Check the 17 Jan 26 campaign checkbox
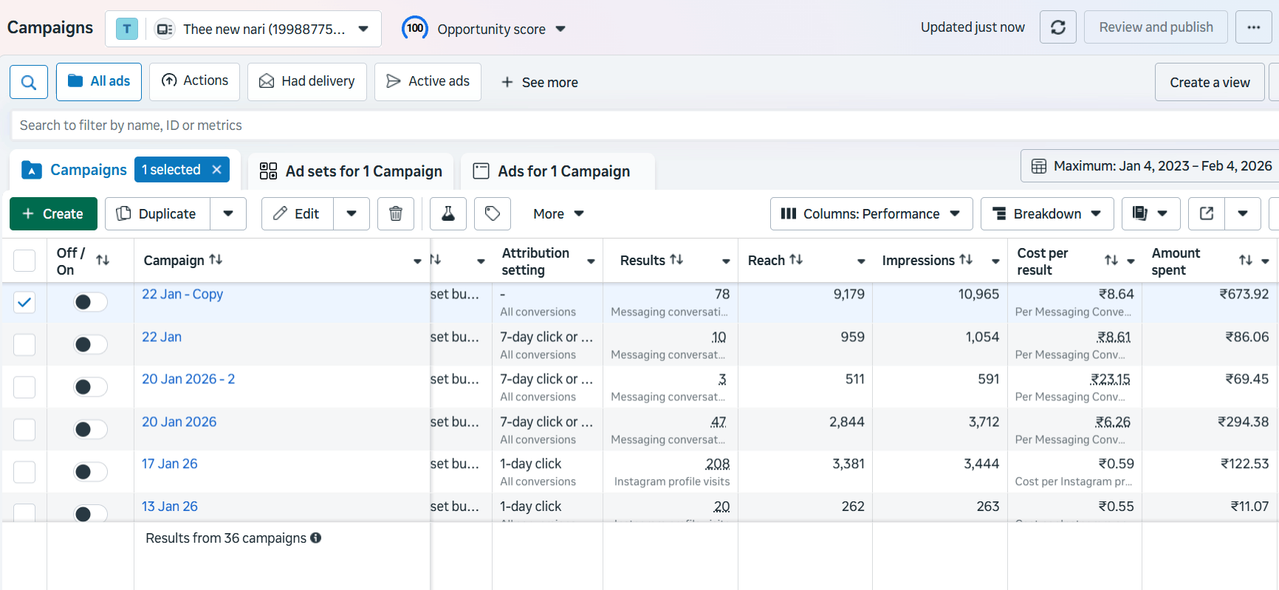This screenshot has width=1279, height=590. [24, 471]
